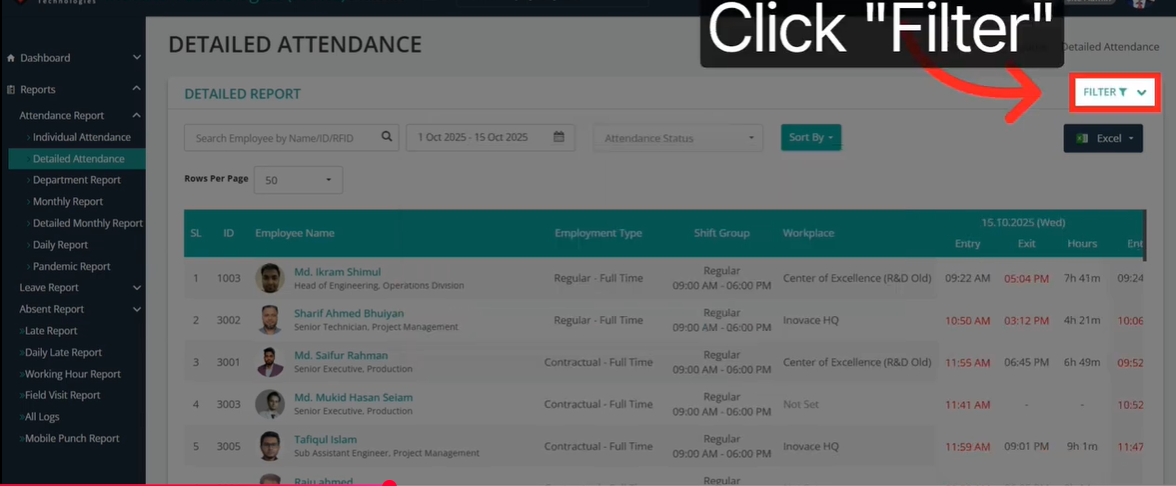
Task: Expand the Leave Report section
Action: [x=136, y=288]
